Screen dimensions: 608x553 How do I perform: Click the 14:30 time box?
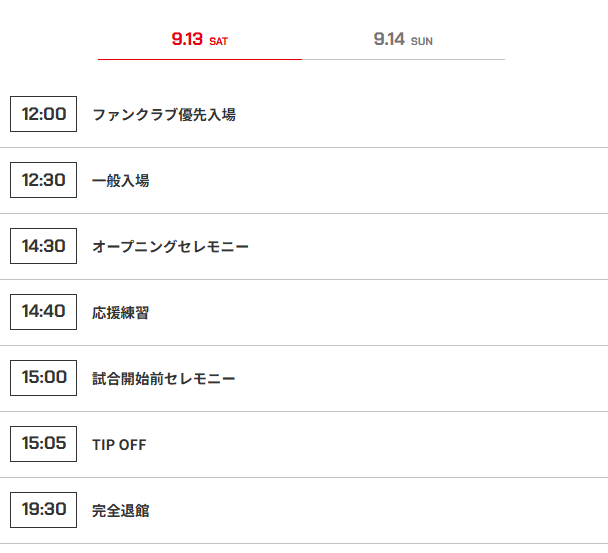point(43,246)
